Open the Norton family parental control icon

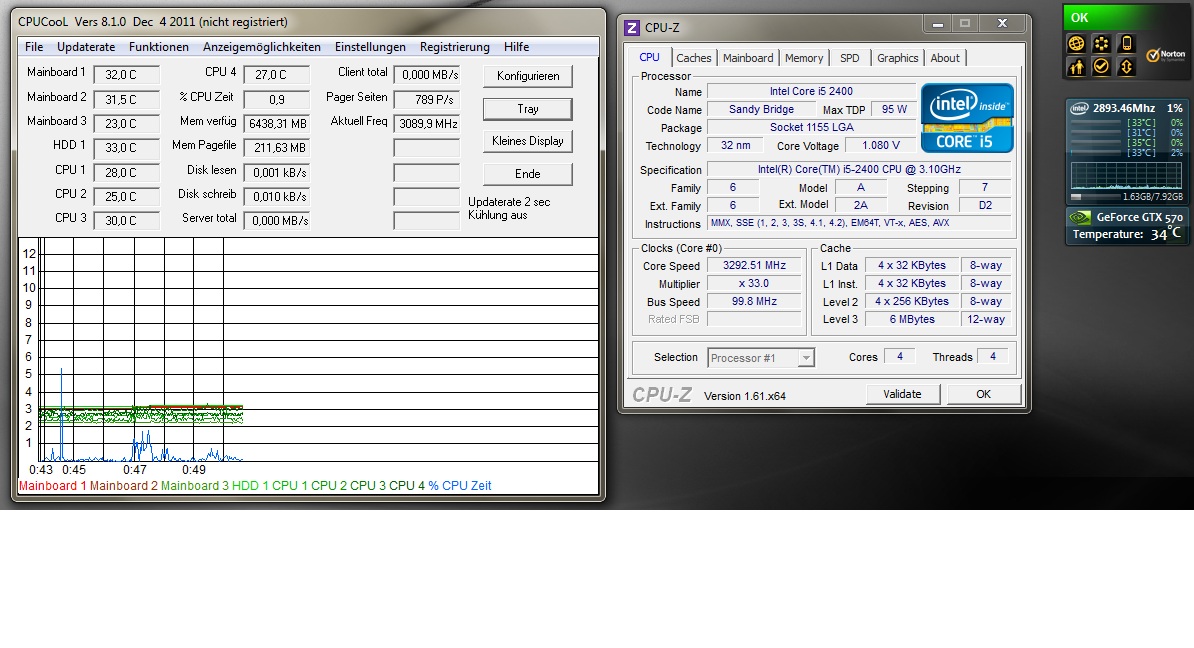(x=1076, y=67)
